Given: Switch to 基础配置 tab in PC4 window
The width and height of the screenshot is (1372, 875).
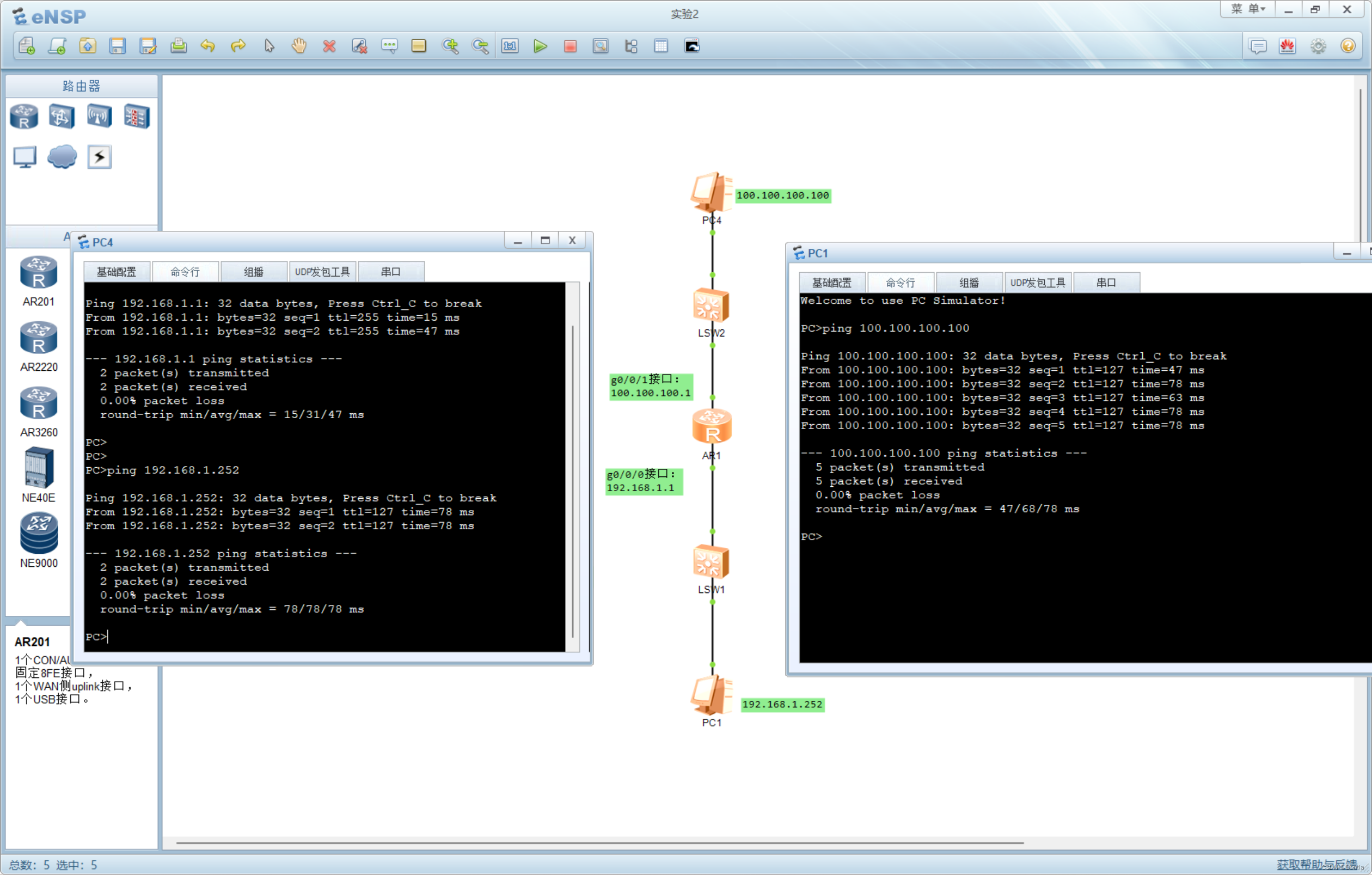Looking at the screenshot, I should [x=117, y=272].
